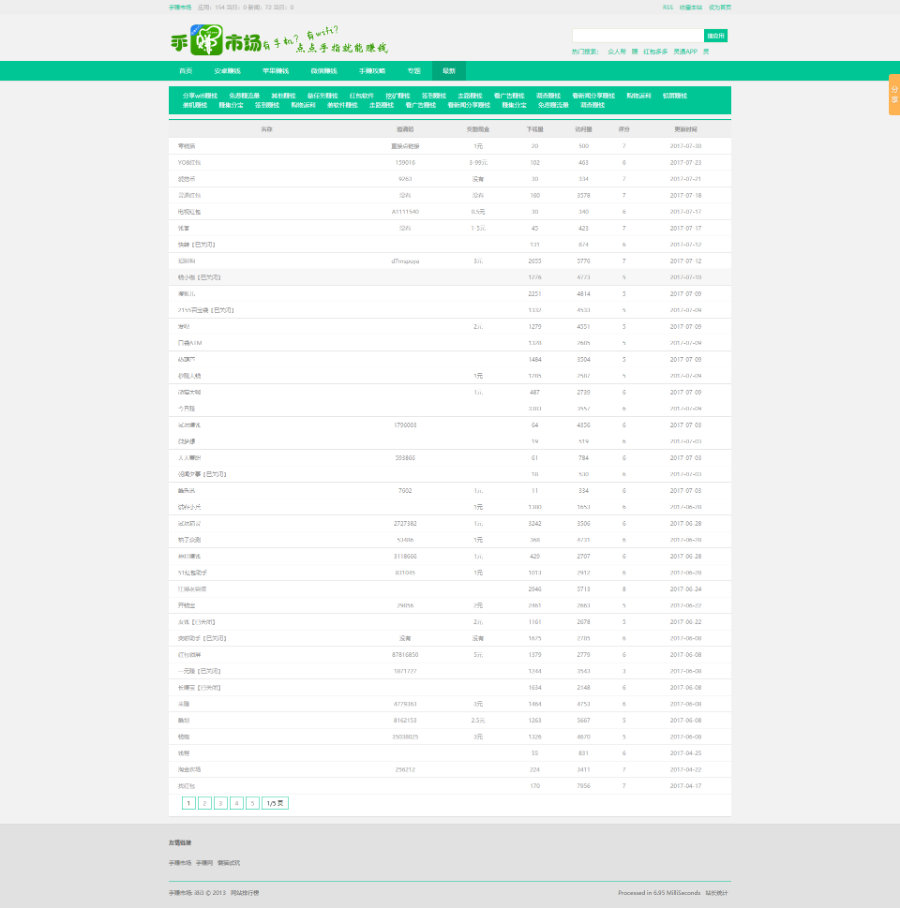
Task: Focus the app search input field
Action: 636,36
